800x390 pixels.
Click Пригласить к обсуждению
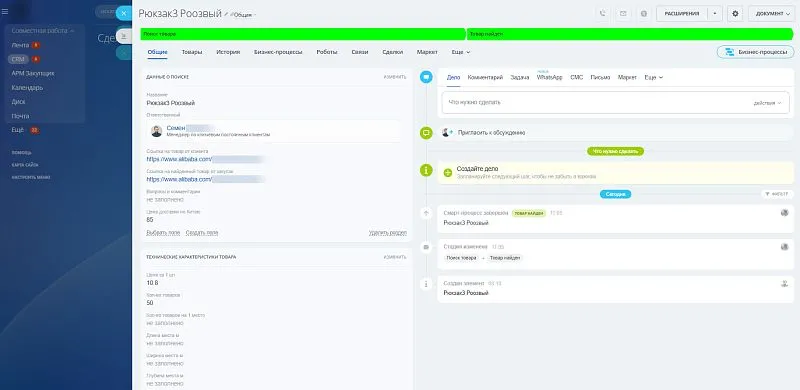491,133
